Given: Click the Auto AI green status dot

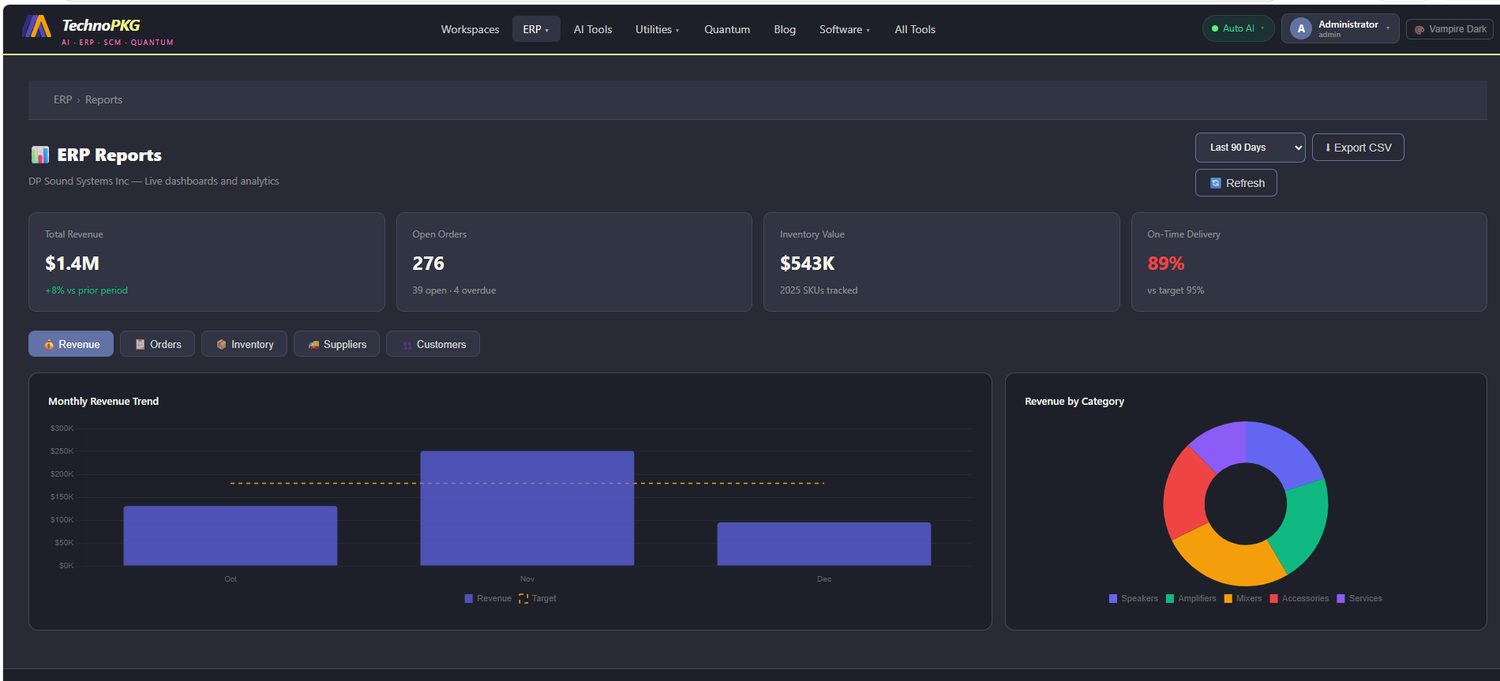Looking at the screenshot, I should point(1214,29).
